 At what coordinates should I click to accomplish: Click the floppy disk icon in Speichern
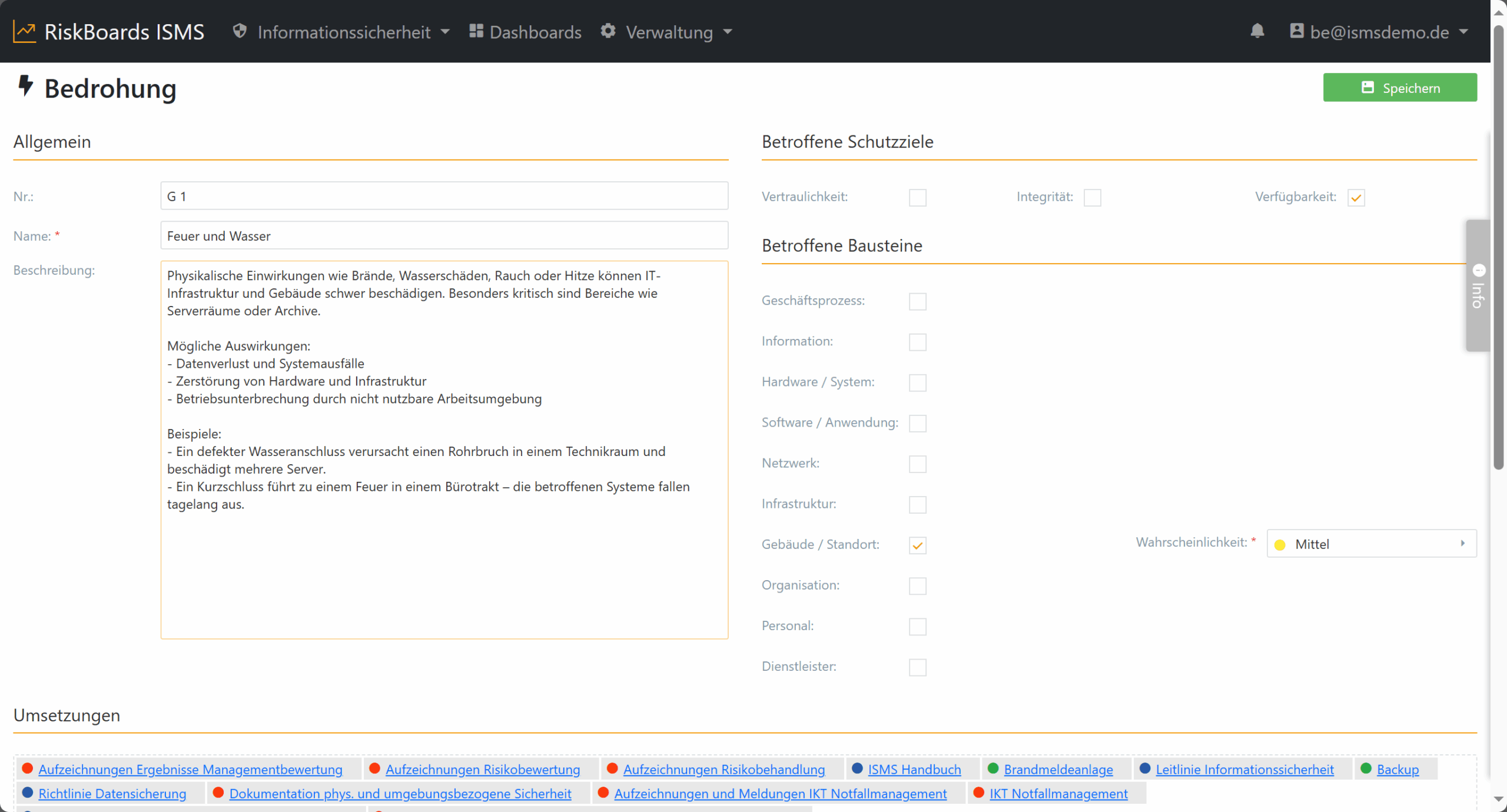1367,88
